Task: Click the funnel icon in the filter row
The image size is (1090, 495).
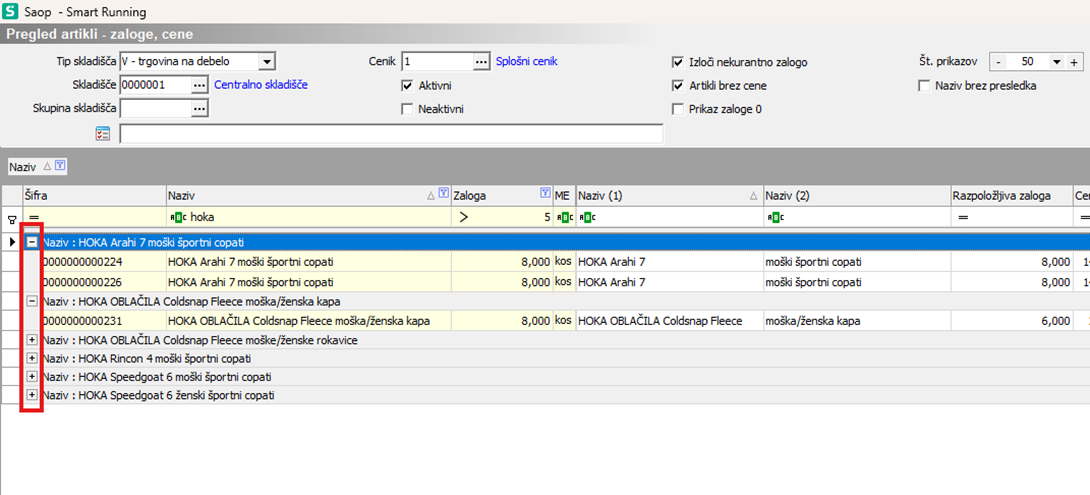Action: (x=12, y=218)
